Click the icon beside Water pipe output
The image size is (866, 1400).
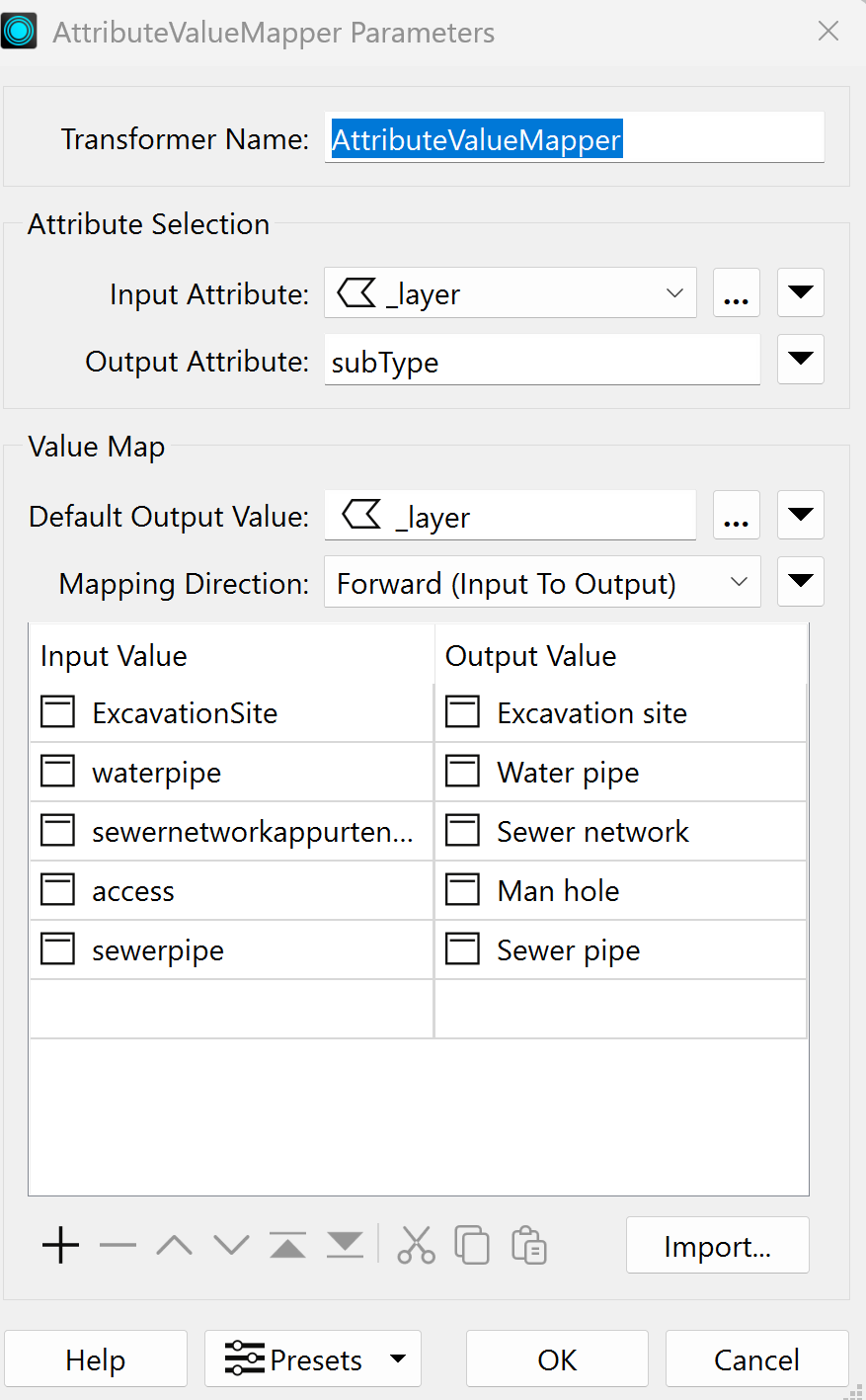click(x=463, y=771)
